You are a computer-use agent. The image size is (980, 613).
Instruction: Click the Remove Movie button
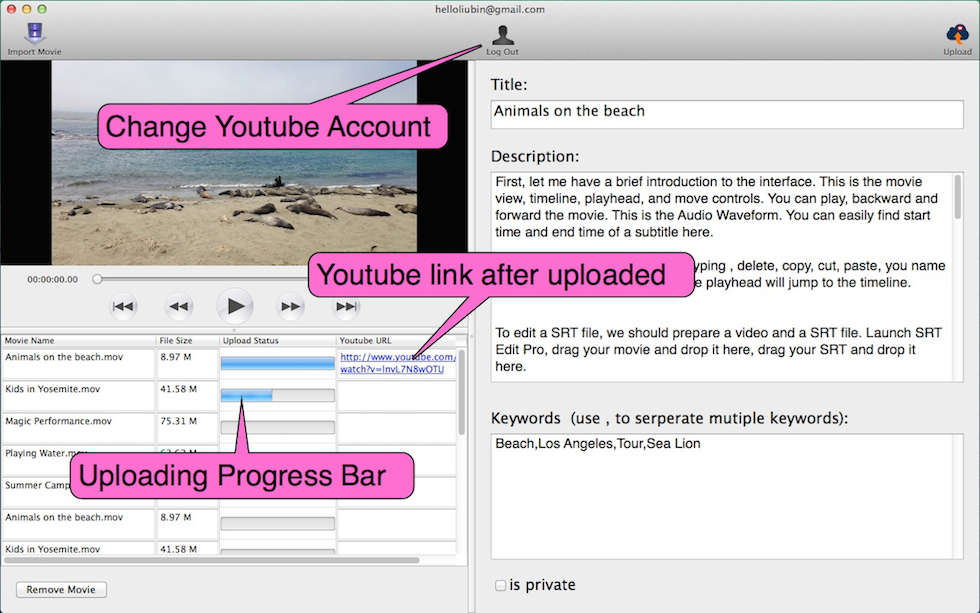61,589
